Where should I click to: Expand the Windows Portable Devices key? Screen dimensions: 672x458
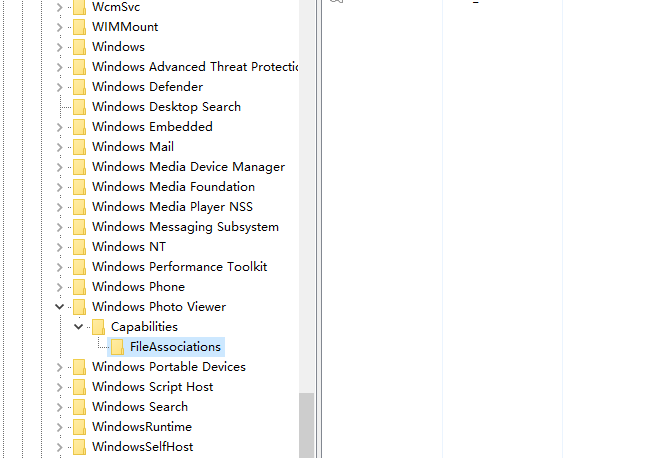[60, 367]
